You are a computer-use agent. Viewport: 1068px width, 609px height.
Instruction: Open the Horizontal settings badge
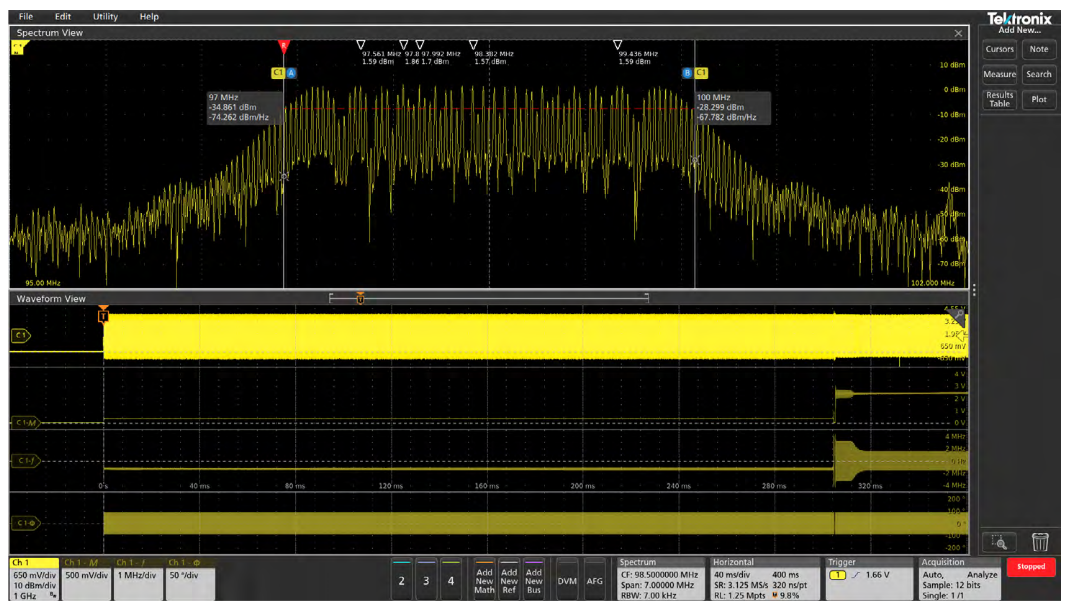pos(763,580)
